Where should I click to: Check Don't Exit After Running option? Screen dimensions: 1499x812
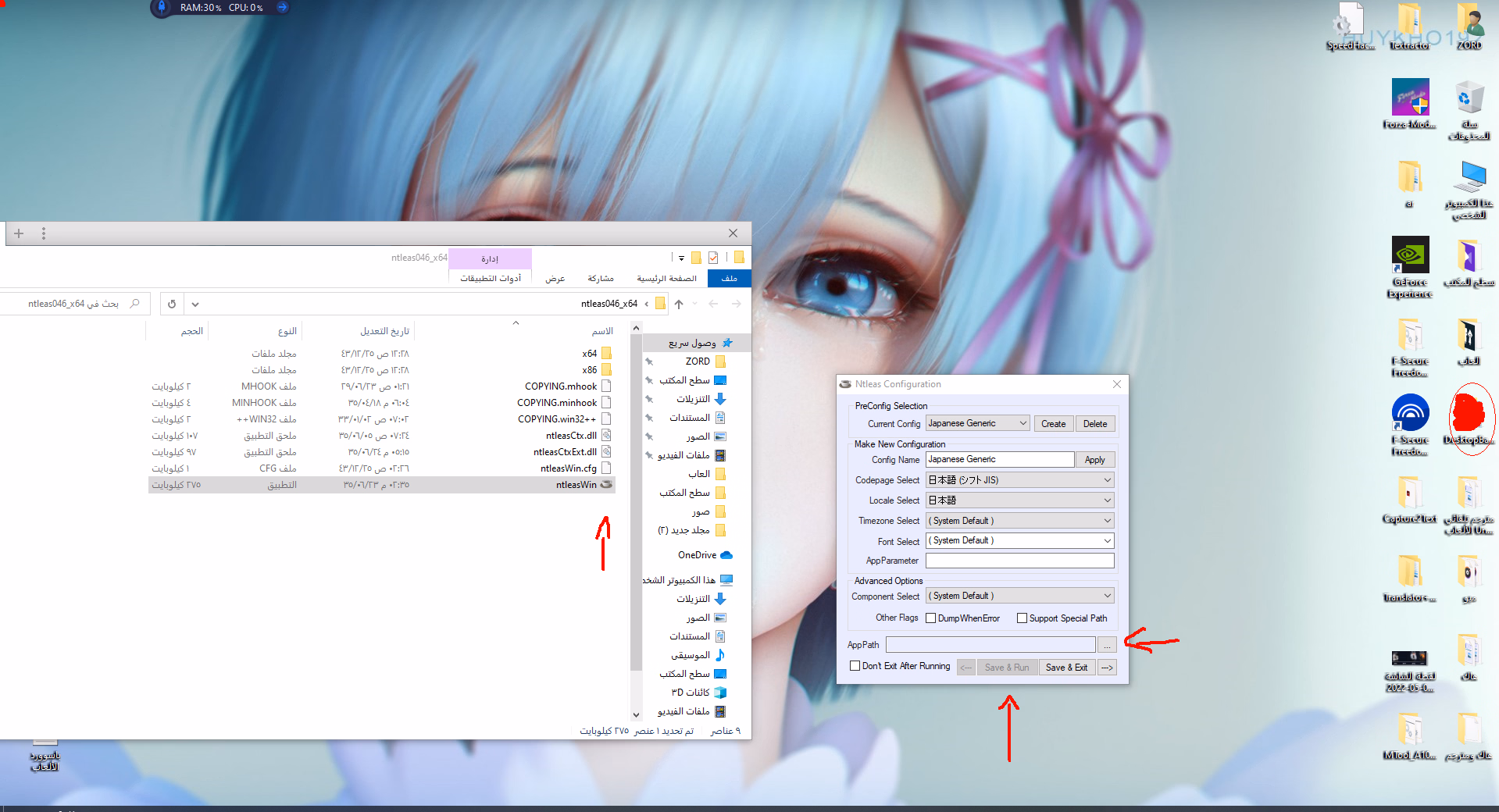coord(855,666)
